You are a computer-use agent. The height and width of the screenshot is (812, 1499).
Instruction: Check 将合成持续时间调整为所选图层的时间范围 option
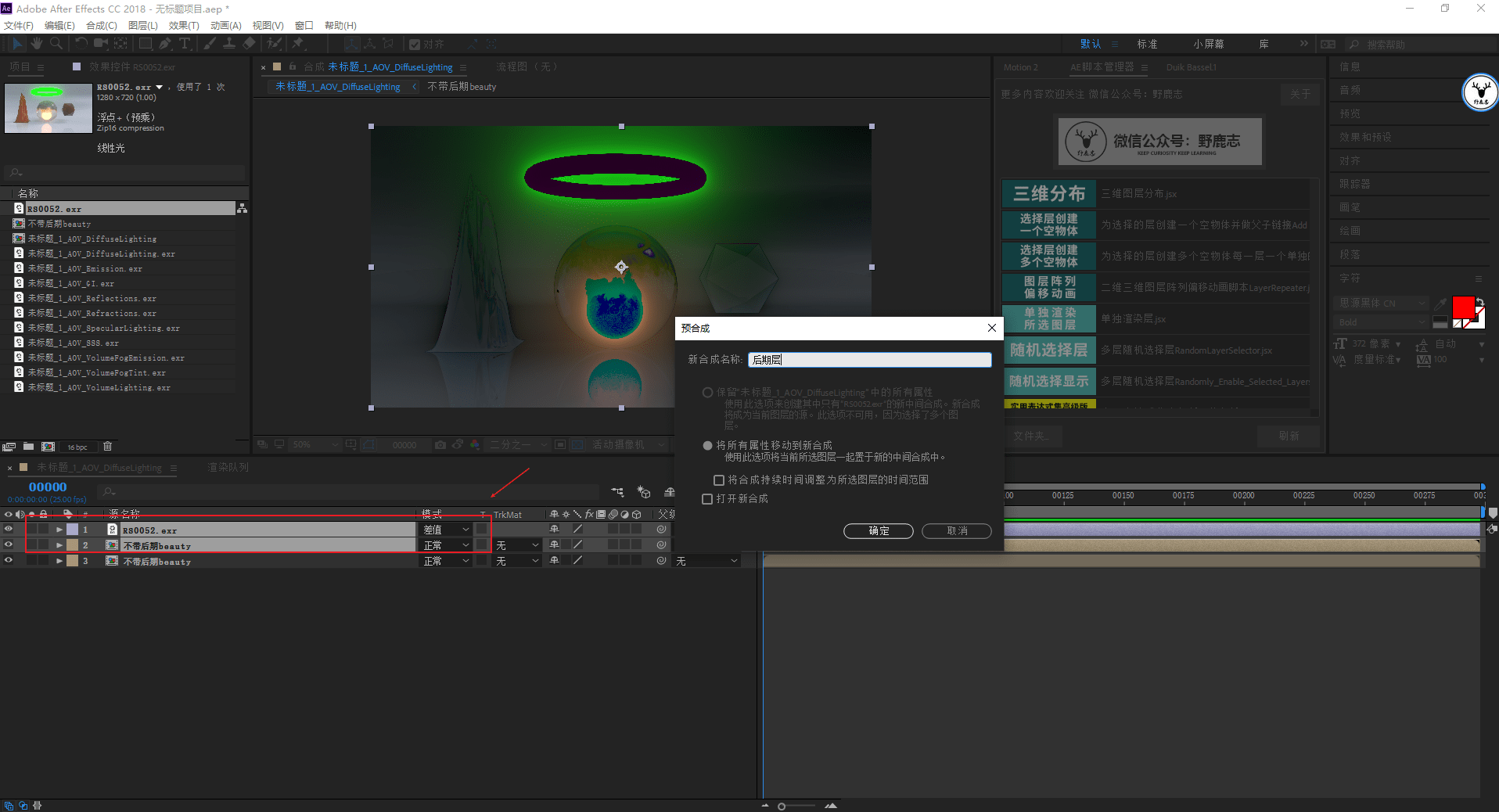pos(719,480)
